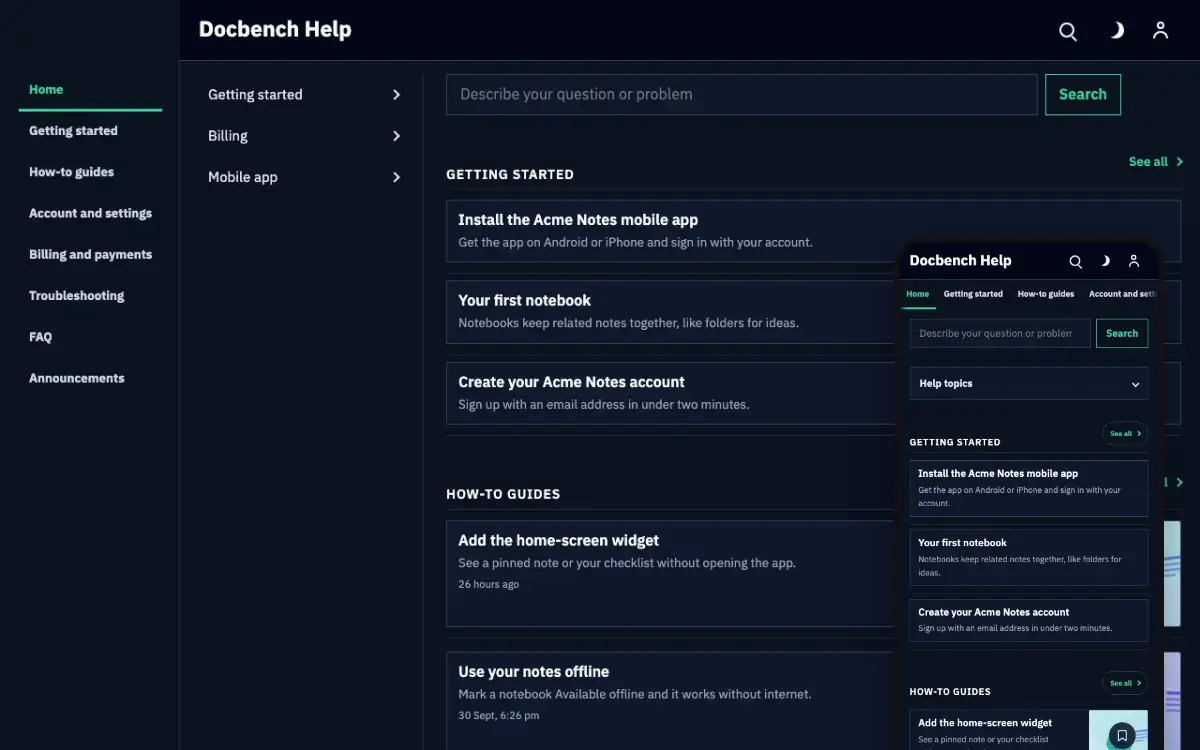Screen dimensions: 1200x750
Task: Click the Search button in mobile preview
Action: coord(1122,334)
